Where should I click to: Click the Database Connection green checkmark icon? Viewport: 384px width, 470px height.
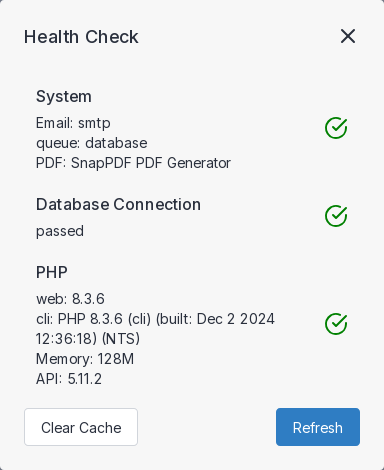336,216
